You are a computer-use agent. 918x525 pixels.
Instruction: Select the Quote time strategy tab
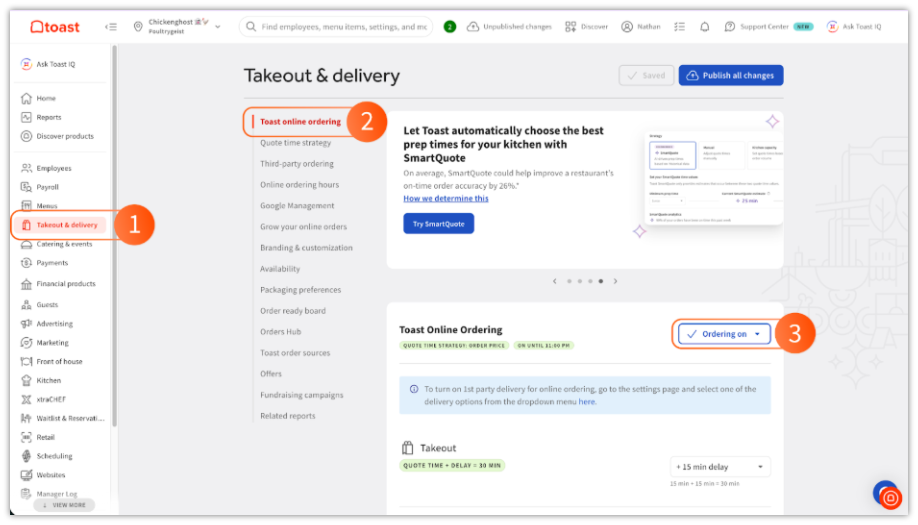click(x=295, y=143)
